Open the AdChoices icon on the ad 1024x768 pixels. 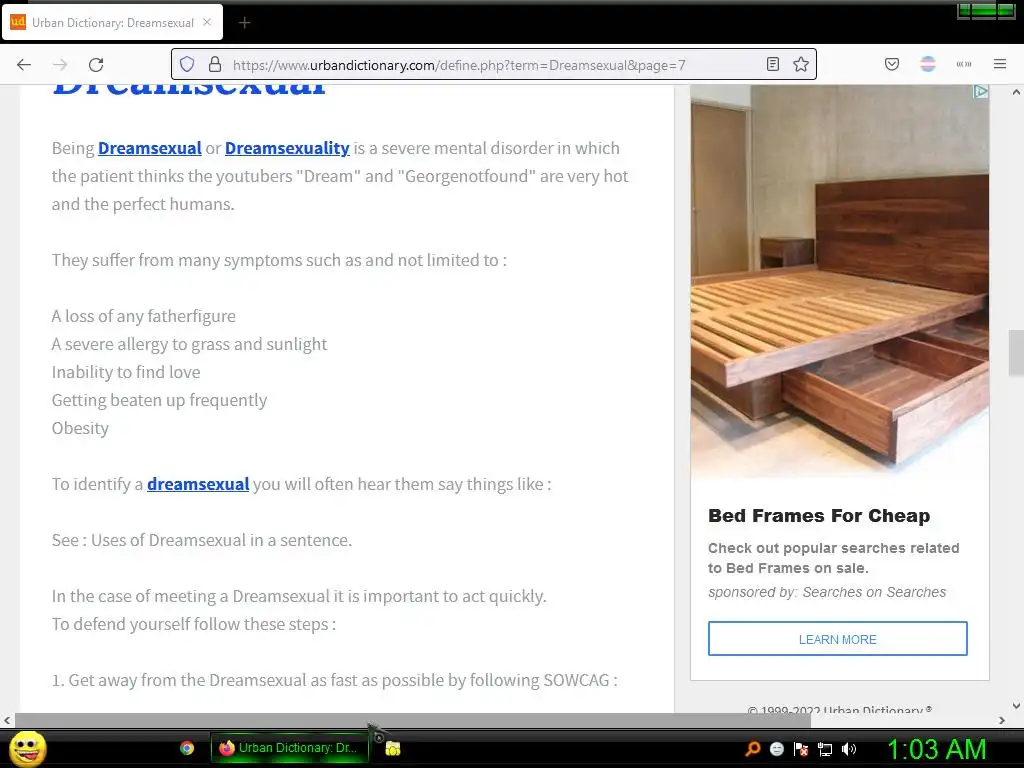point(980,92)
